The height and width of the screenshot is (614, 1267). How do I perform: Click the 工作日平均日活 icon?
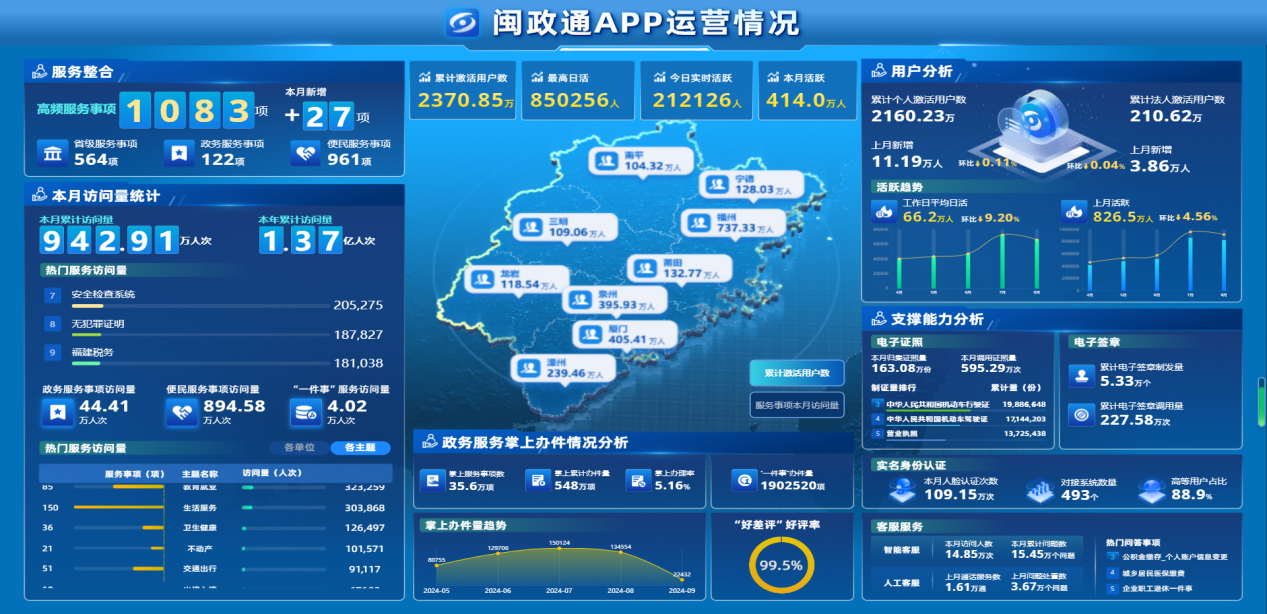click(x=883, y=211)
